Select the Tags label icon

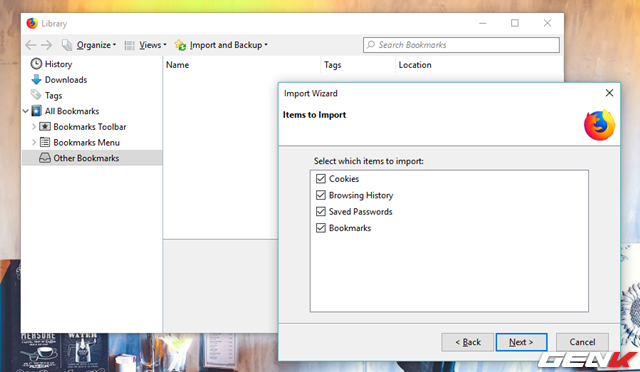tap(36, 95)
